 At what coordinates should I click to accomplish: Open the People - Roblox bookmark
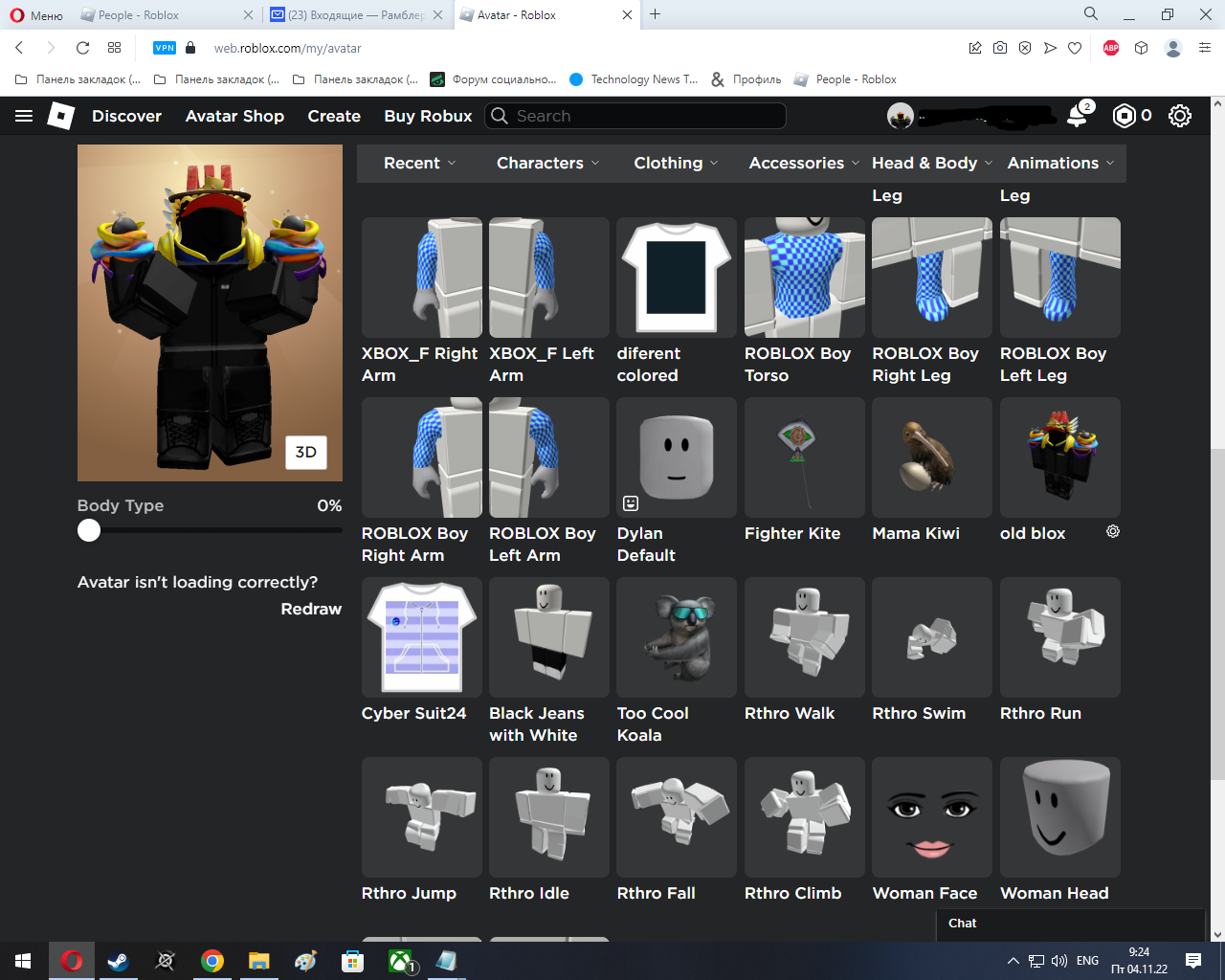tap(845, 79)
